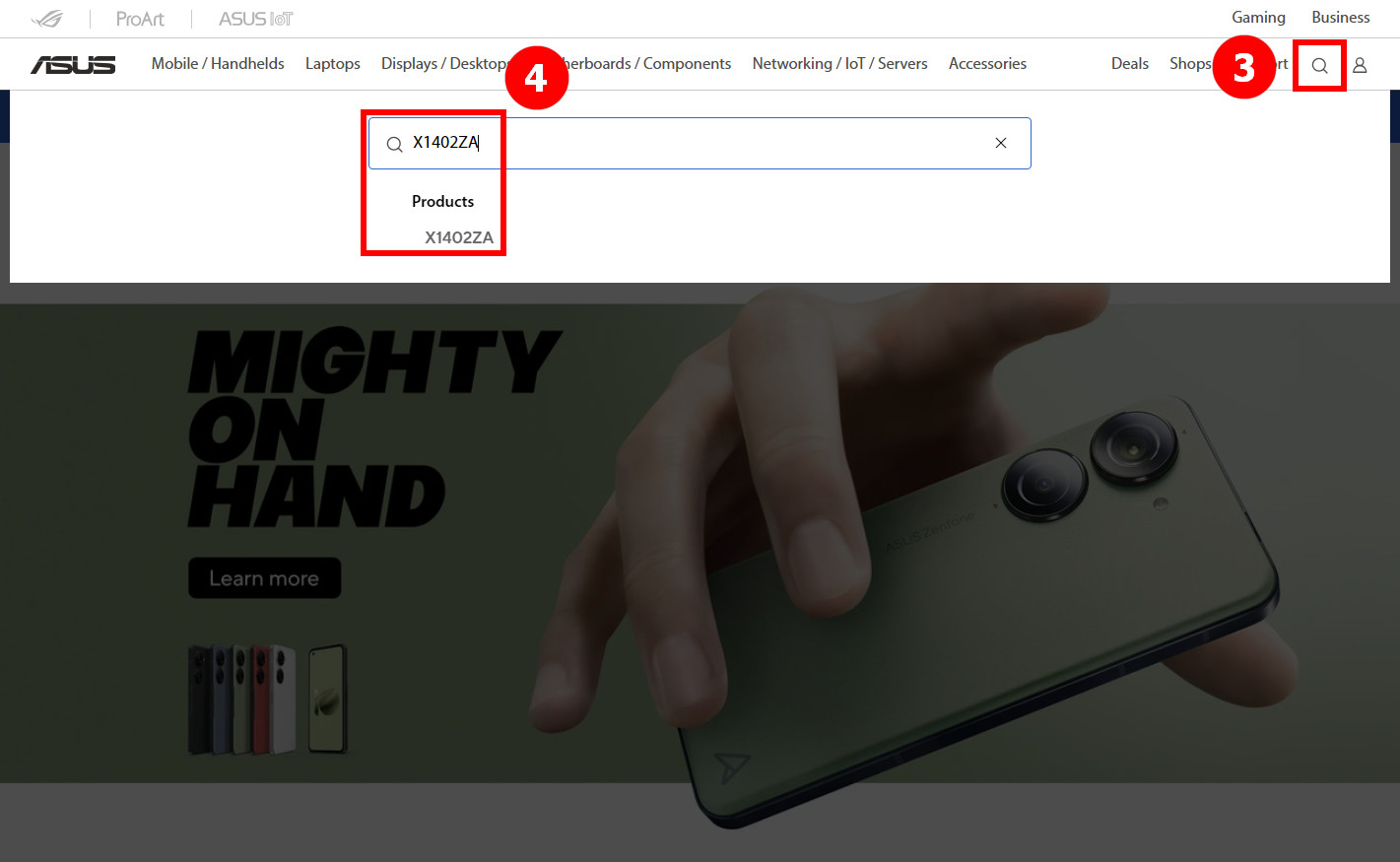This screenshot has width=1400, height=862.
Task: Open Networking / IoT / Servers menu
Action: point(839,64)
